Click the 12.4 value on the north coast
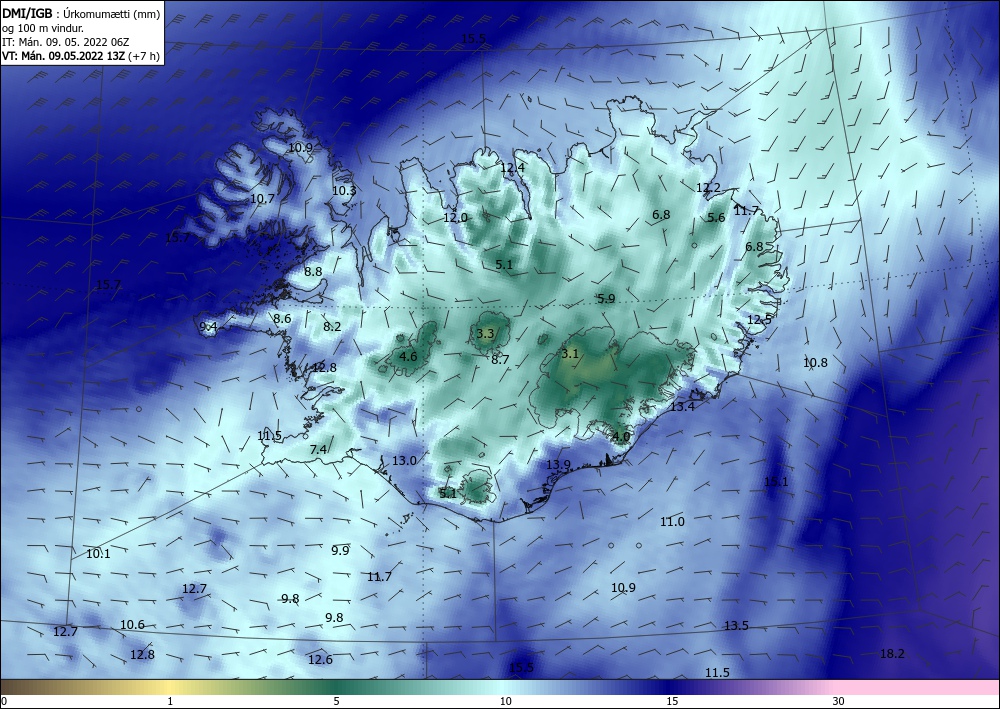1000x709 pixels. pos(512,168)
